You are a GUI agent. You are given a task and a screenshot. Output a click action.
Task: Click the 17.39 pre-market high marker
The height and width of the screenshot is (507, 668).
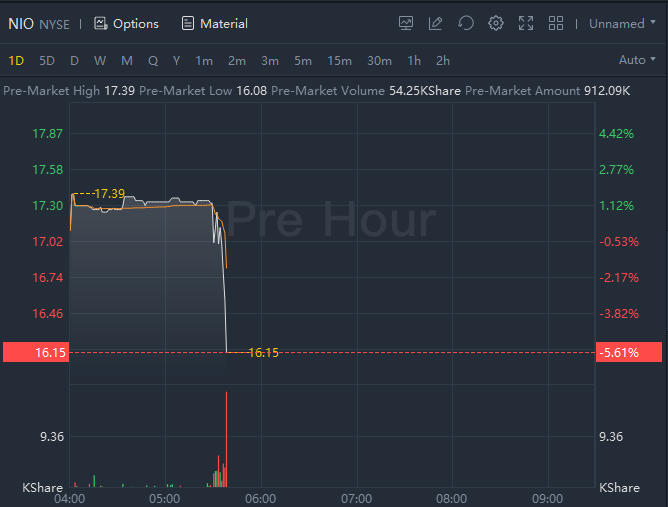point(109,193)
